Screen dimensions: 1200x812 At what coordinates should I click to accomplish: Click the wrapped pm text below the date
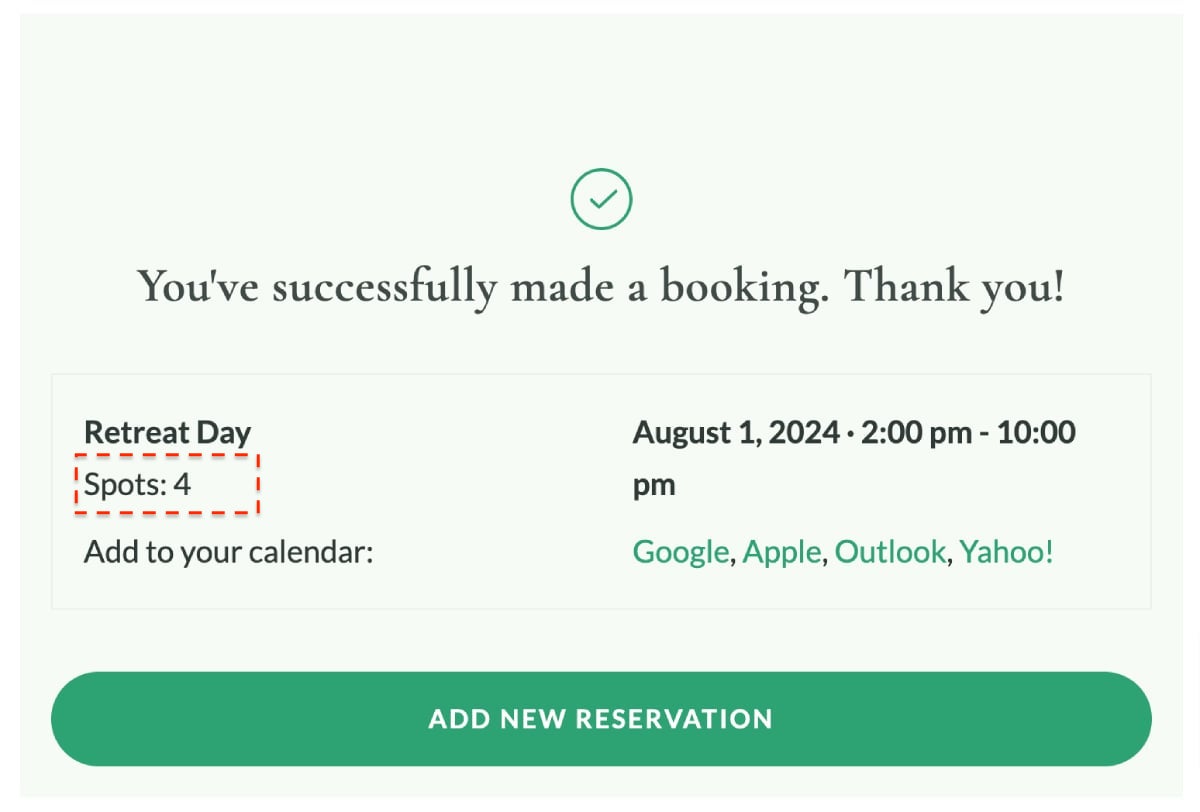point(655,487)
